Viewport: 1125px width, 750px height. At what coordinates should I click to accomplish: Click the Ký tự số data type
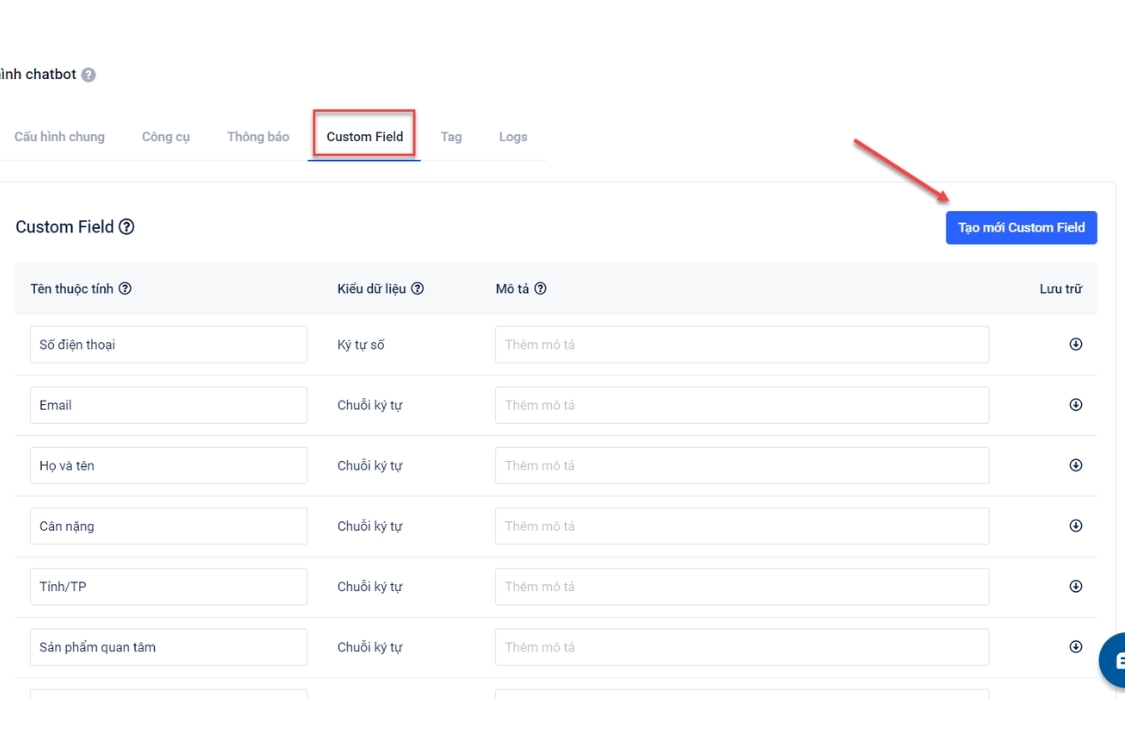click(x=361, y=344)
